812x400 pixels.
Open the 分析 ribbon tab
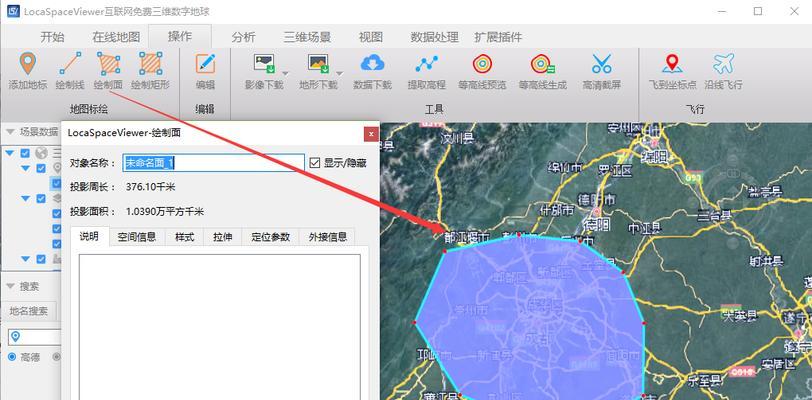(x=243, y=37)
